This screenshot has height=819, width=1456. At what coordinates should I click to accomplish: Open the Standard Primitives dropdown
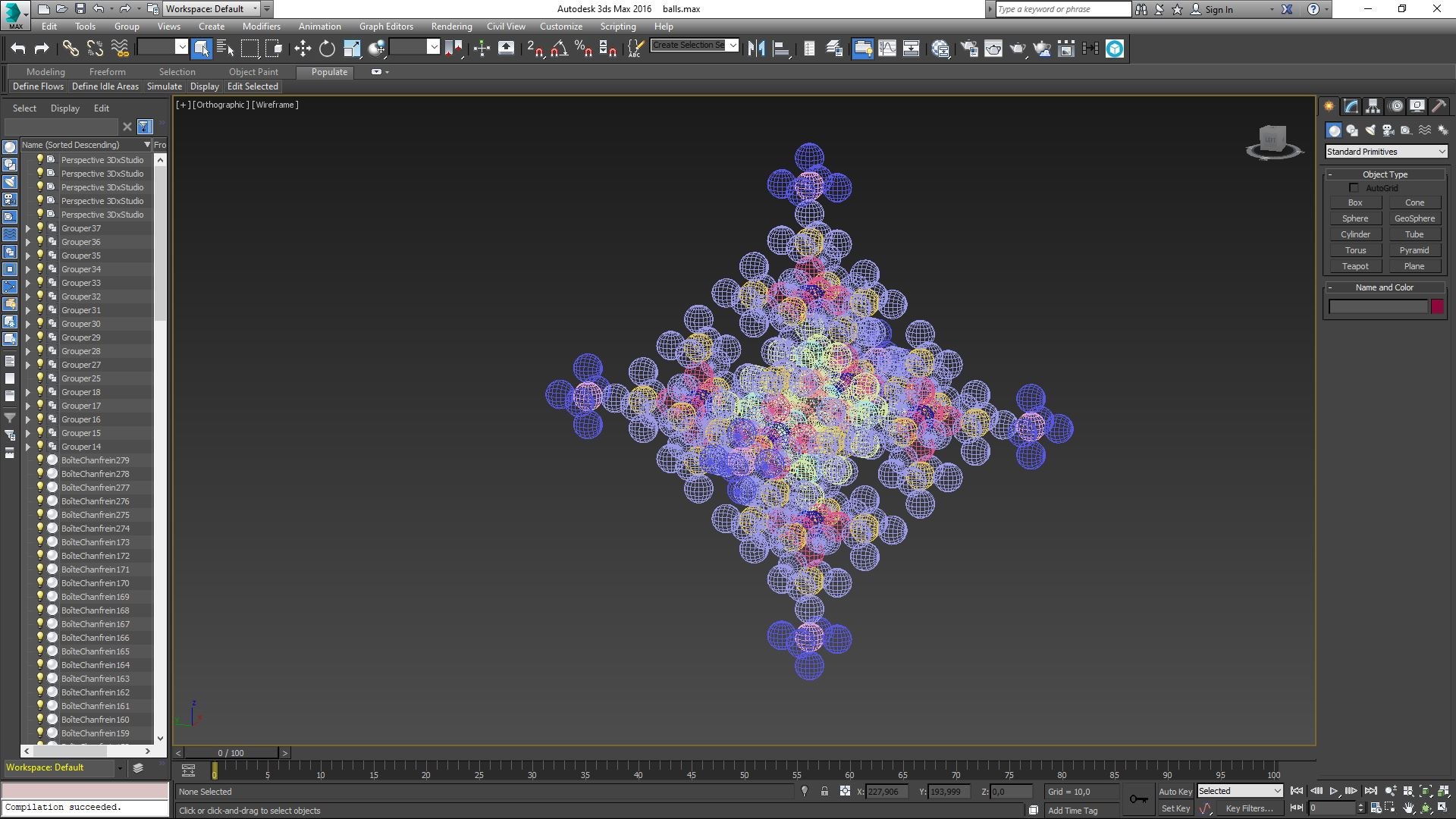coord(1385,152)
